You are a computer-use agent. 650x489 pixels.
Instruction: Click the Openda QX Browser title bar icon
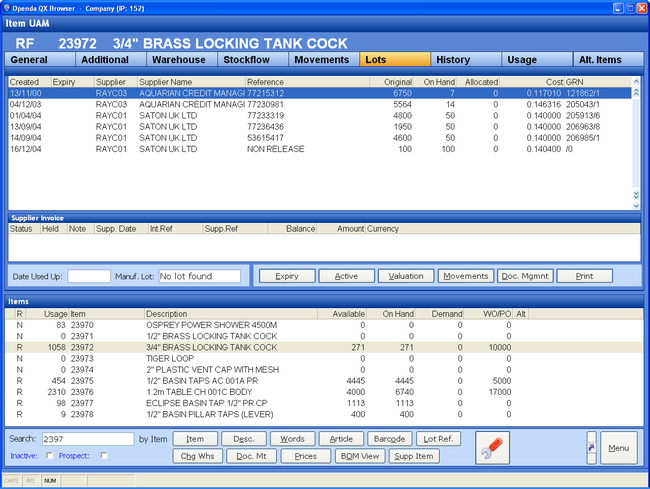[x=7, y=8]
